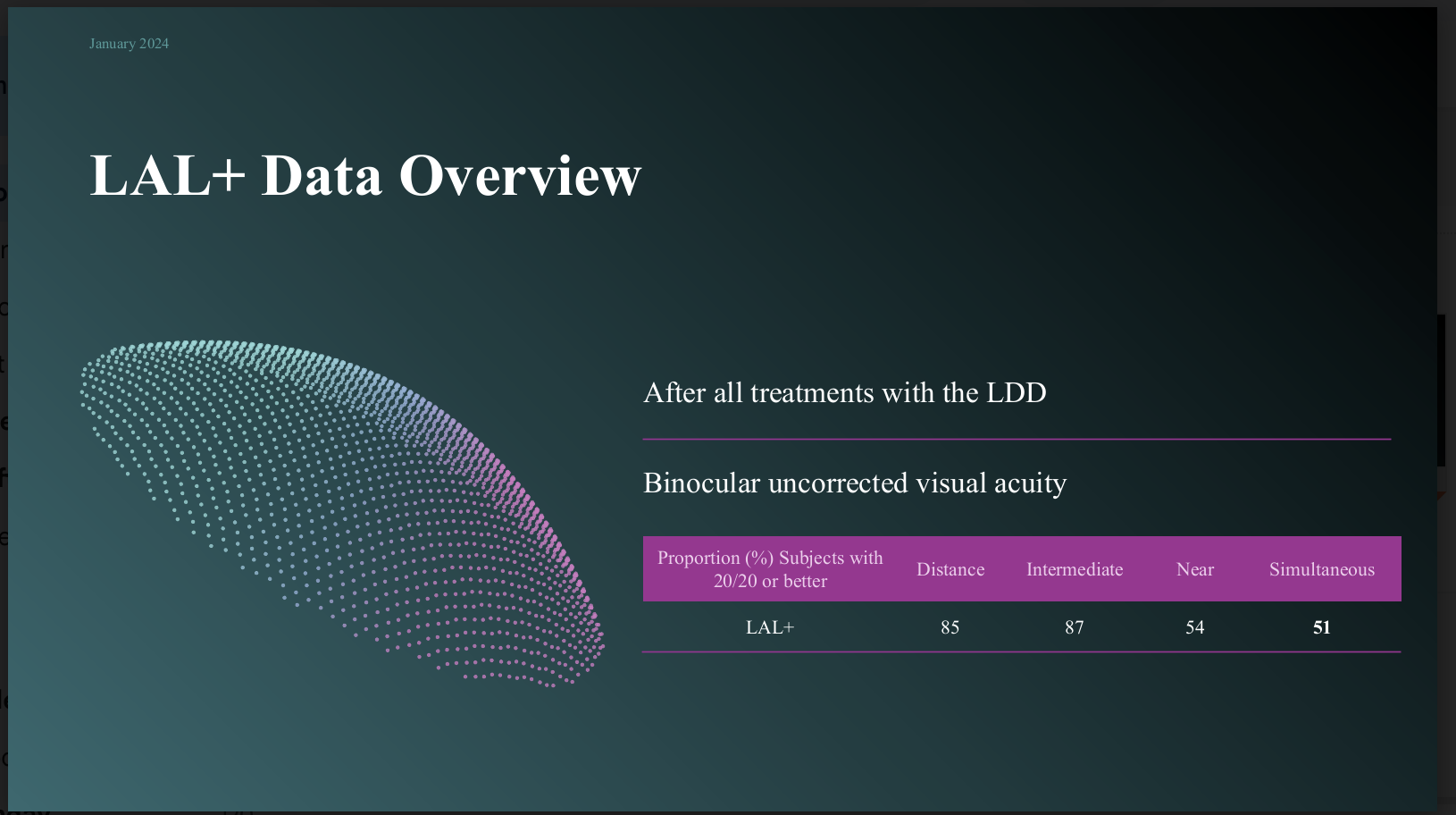Select the 'LAL+ Data Overview' slide title

tap(365, 175)
